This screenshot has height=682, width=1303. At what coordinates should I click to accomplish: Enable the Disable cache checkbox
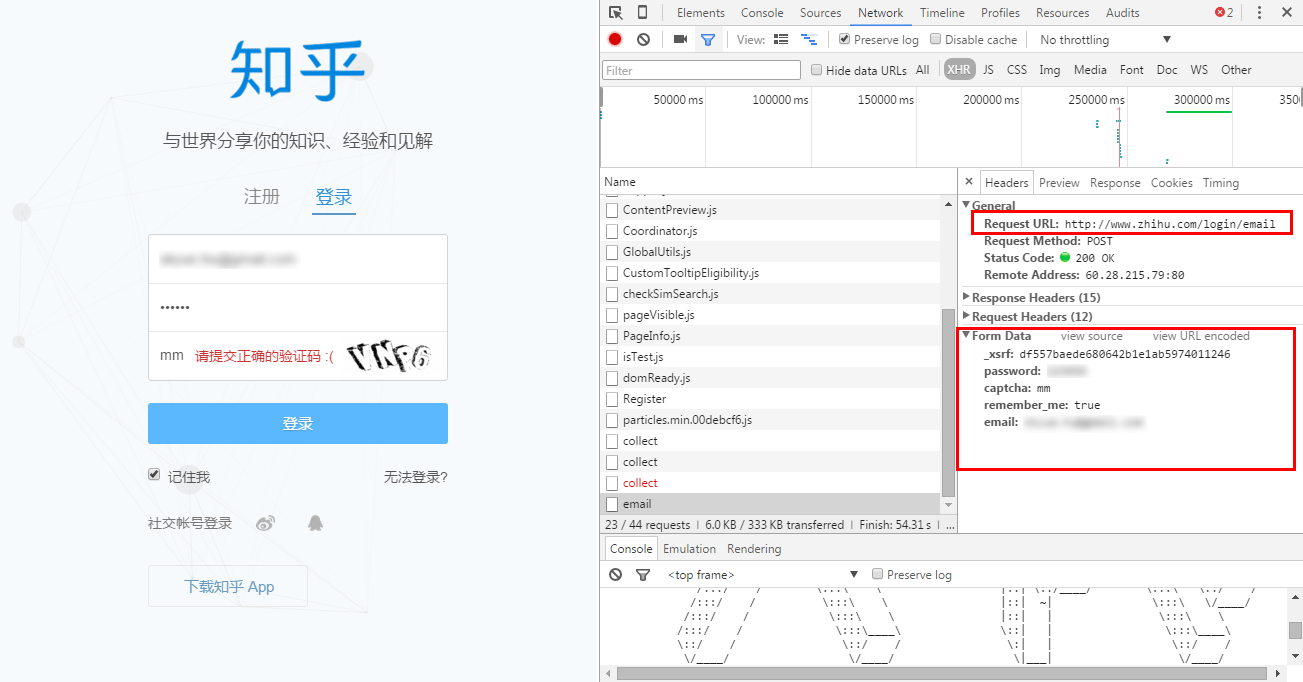[936, 39]
